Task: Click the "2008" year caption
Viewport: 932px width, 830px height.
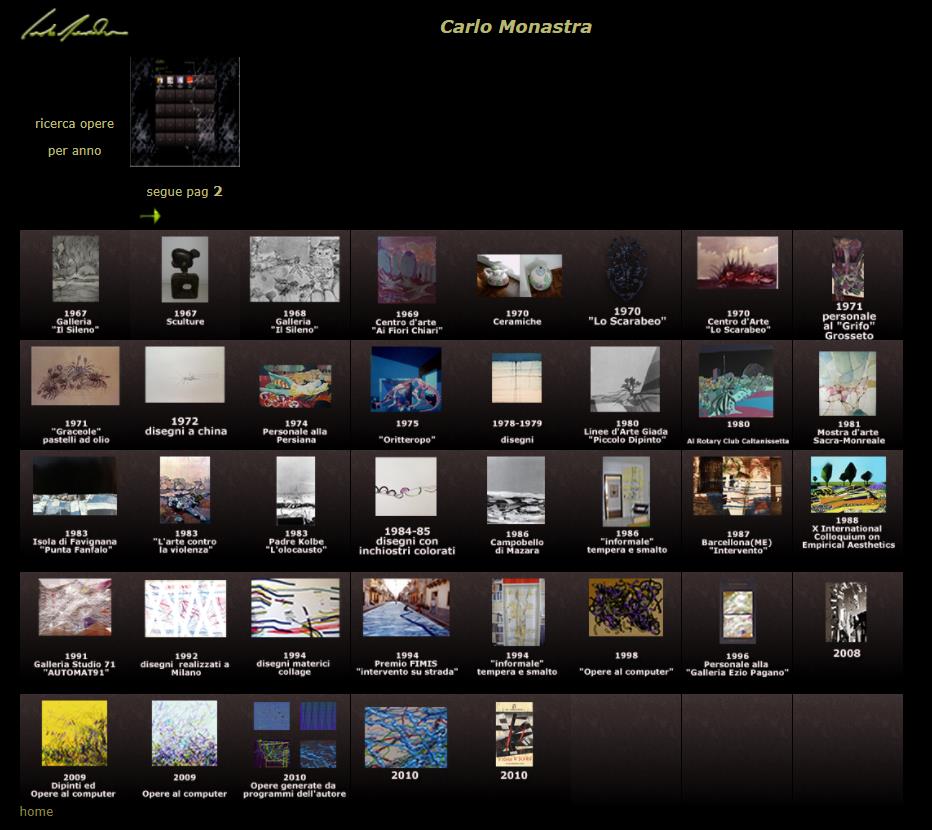Action: 846,653
